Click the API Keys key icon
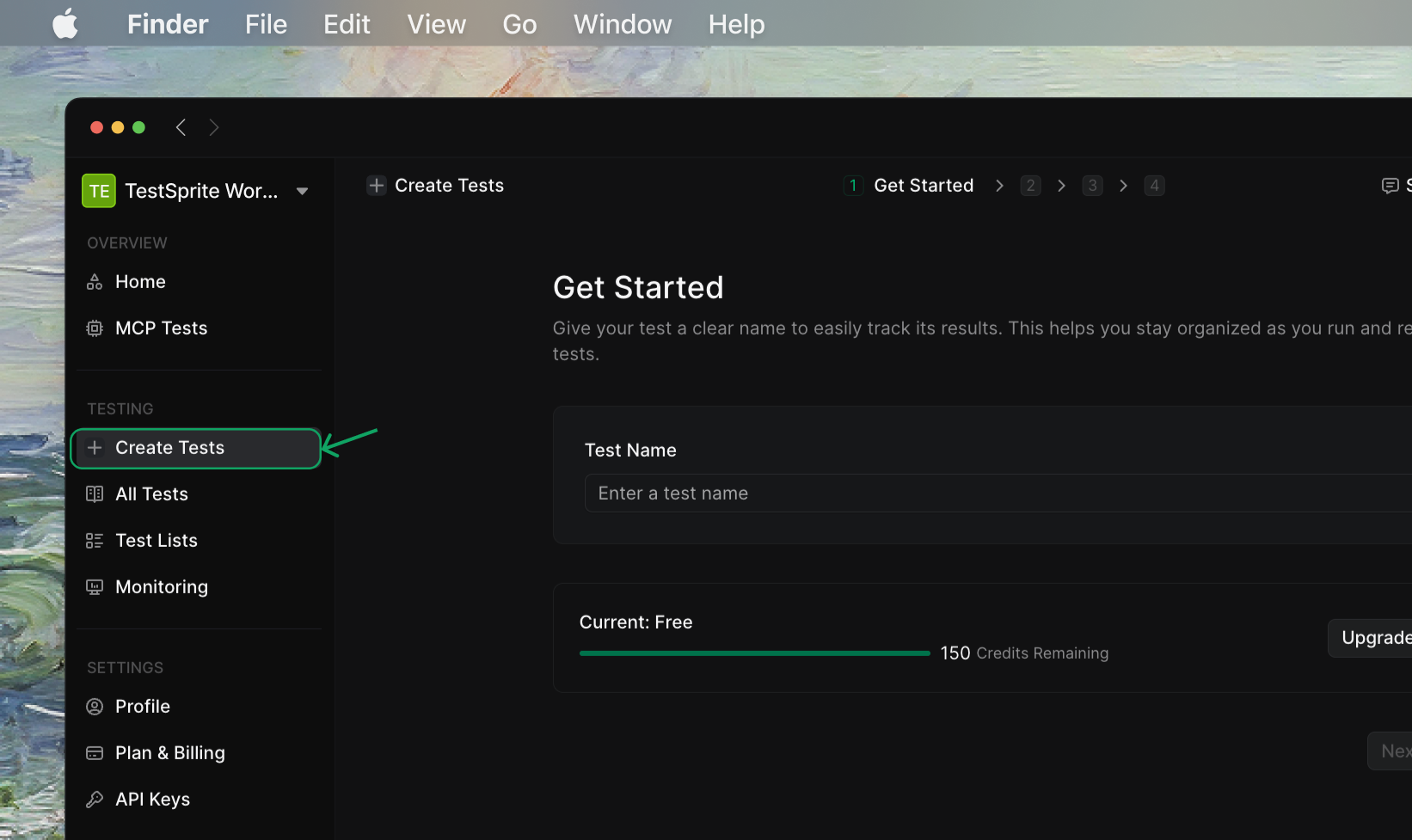Image resolution: width=1412 pixels, height=840 pixels. coord(95,800)
